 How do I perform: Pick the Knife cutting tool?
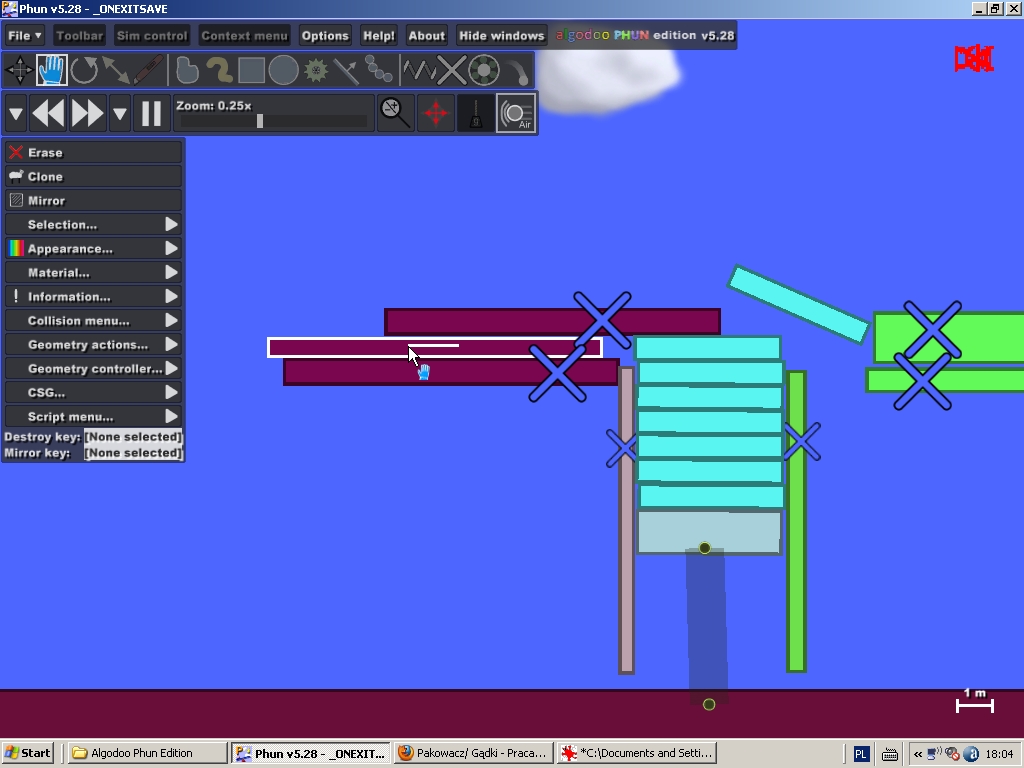tap(148, 70)
